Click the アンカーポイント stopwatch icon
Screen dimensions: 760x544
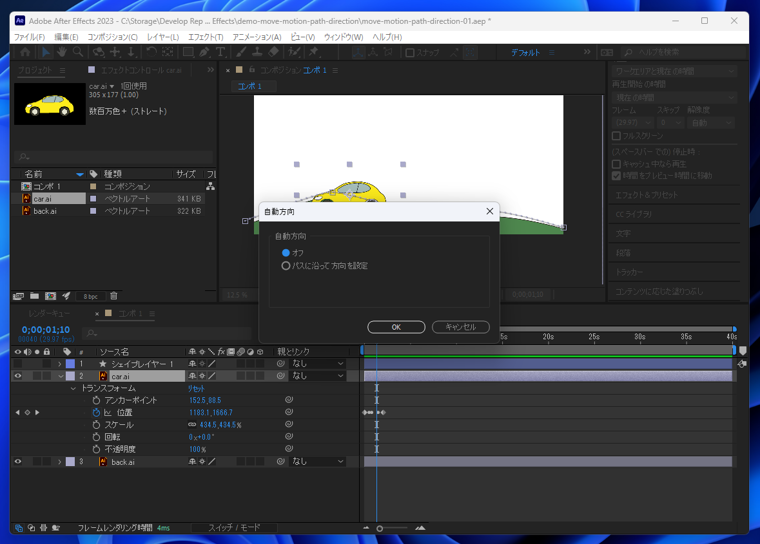96,400
